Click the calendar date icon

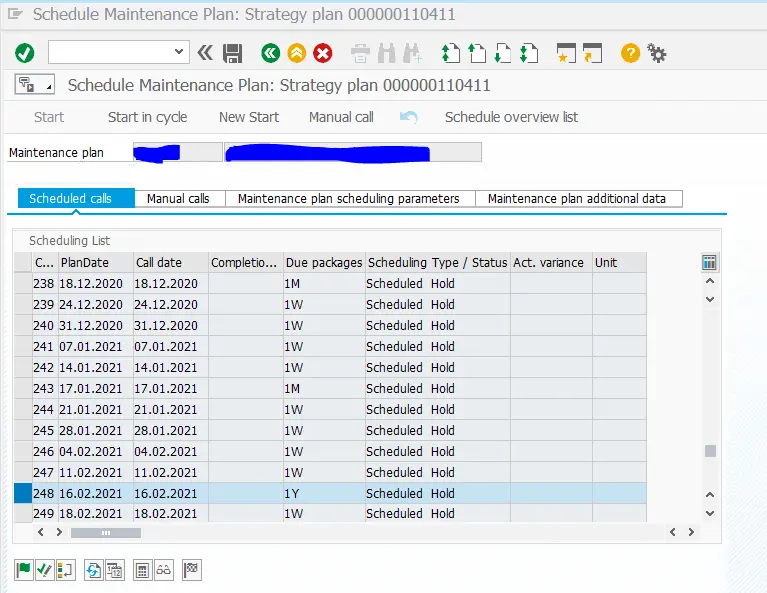pyautogui.click(x=115, y=570)
